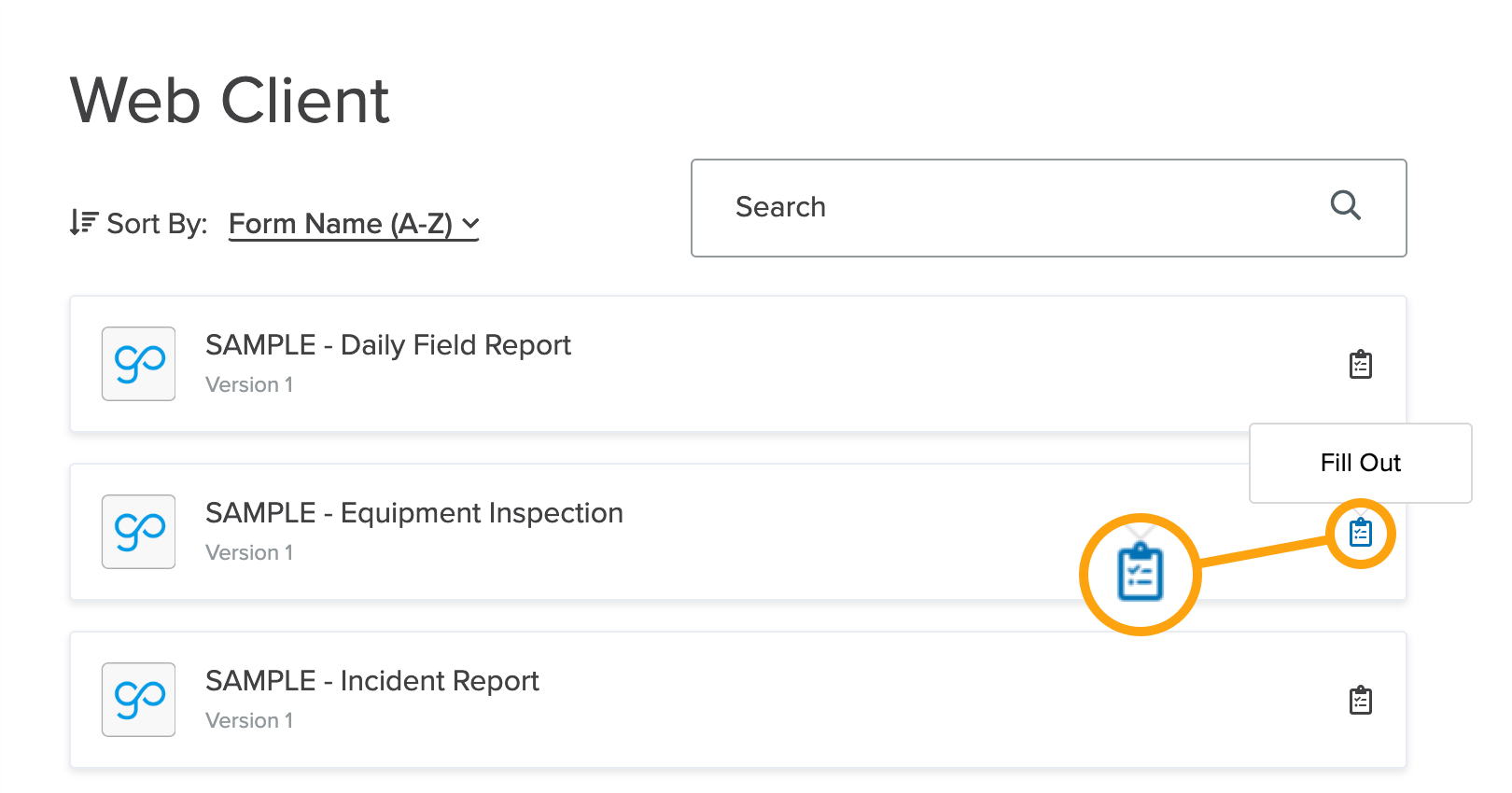Click Version 1 under Equipment Inspection
1512x793 pixels.
[249, 551]
